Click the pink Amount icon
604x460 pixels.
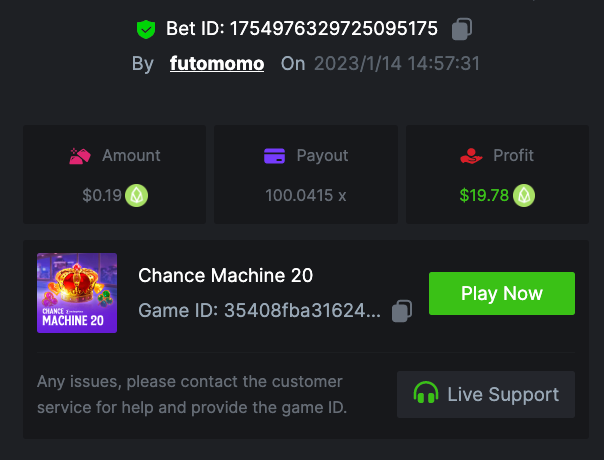(x=81, y=156)
